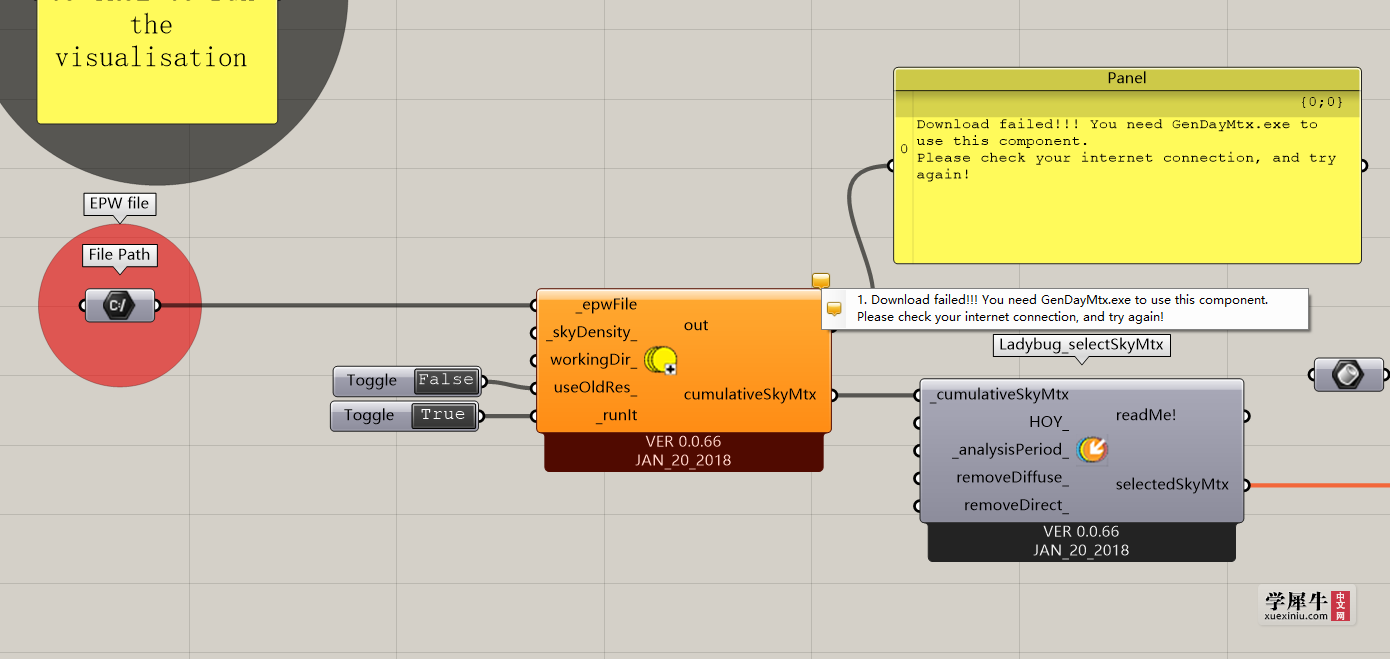Click the selectedSkyMtx output parameter

(1172, 484)
